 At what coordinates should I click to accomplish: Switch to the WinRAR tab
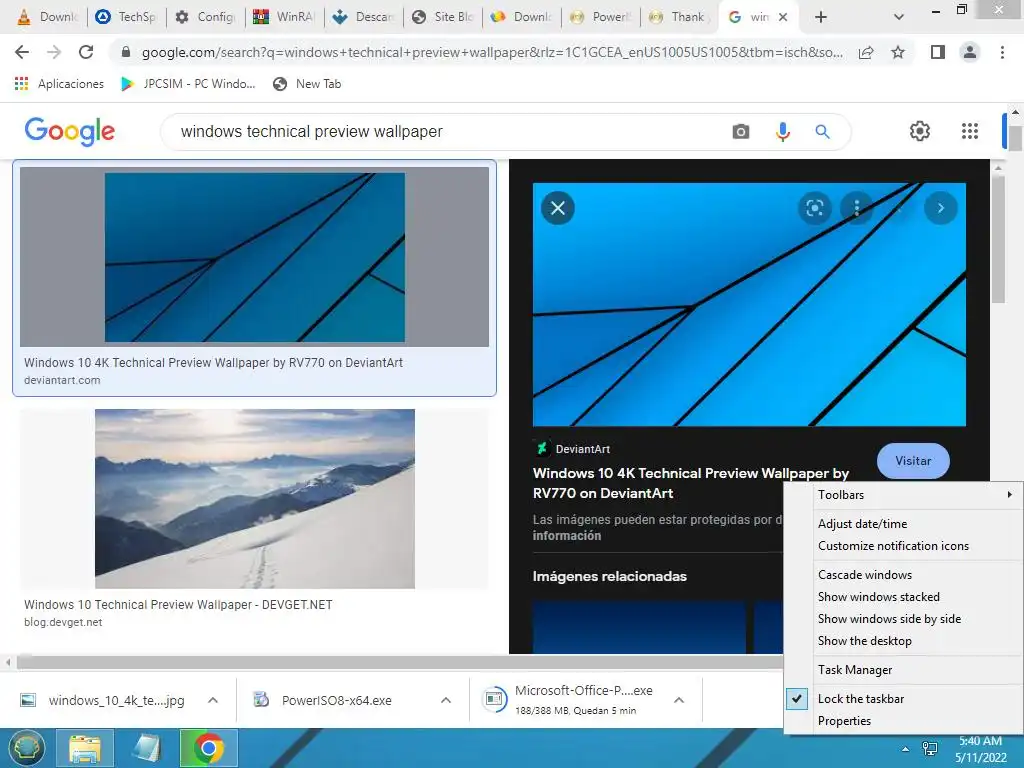point(285,17)
